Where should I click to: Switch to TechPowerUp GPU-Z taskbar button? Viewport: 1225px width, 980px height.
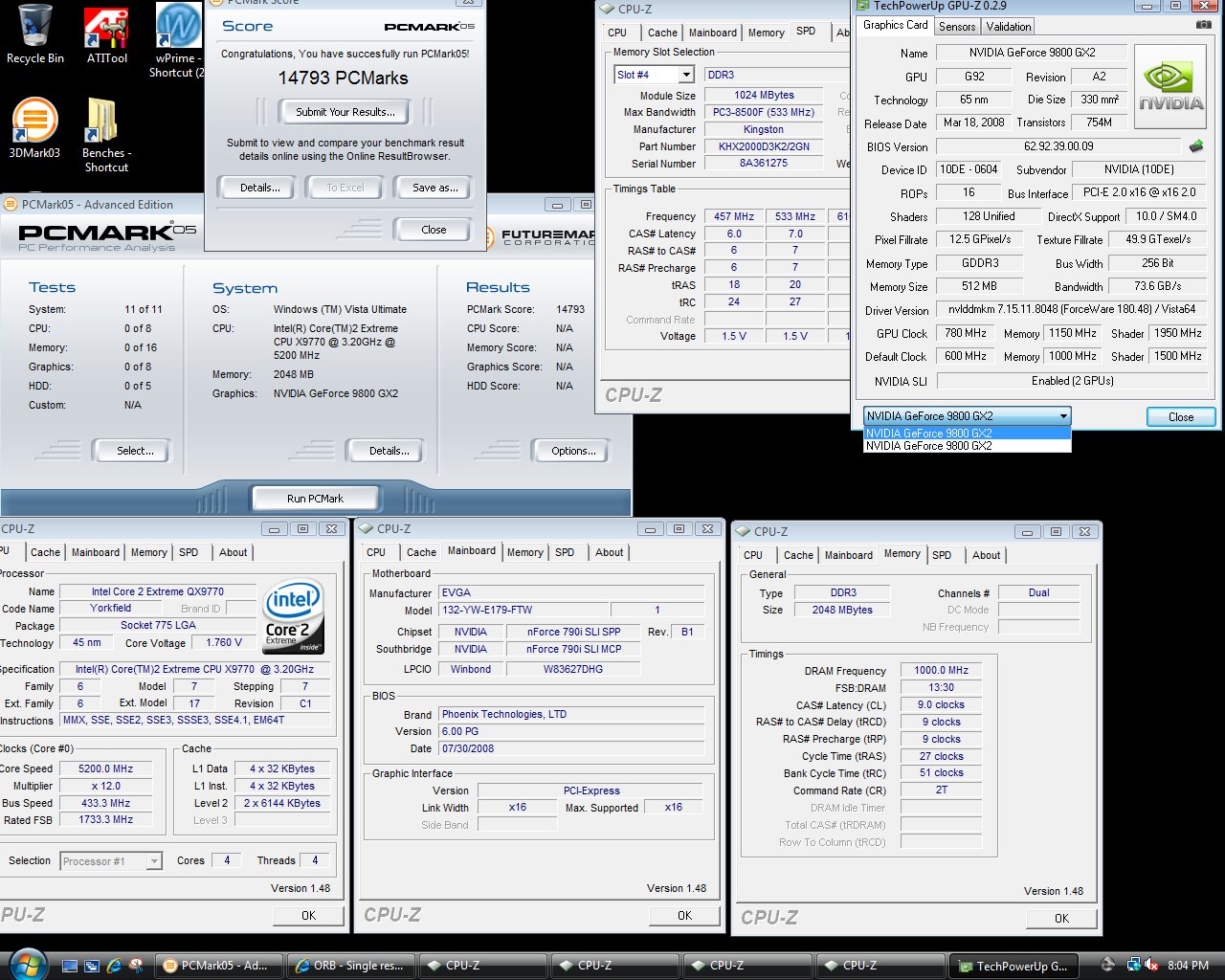(1014, 966)
